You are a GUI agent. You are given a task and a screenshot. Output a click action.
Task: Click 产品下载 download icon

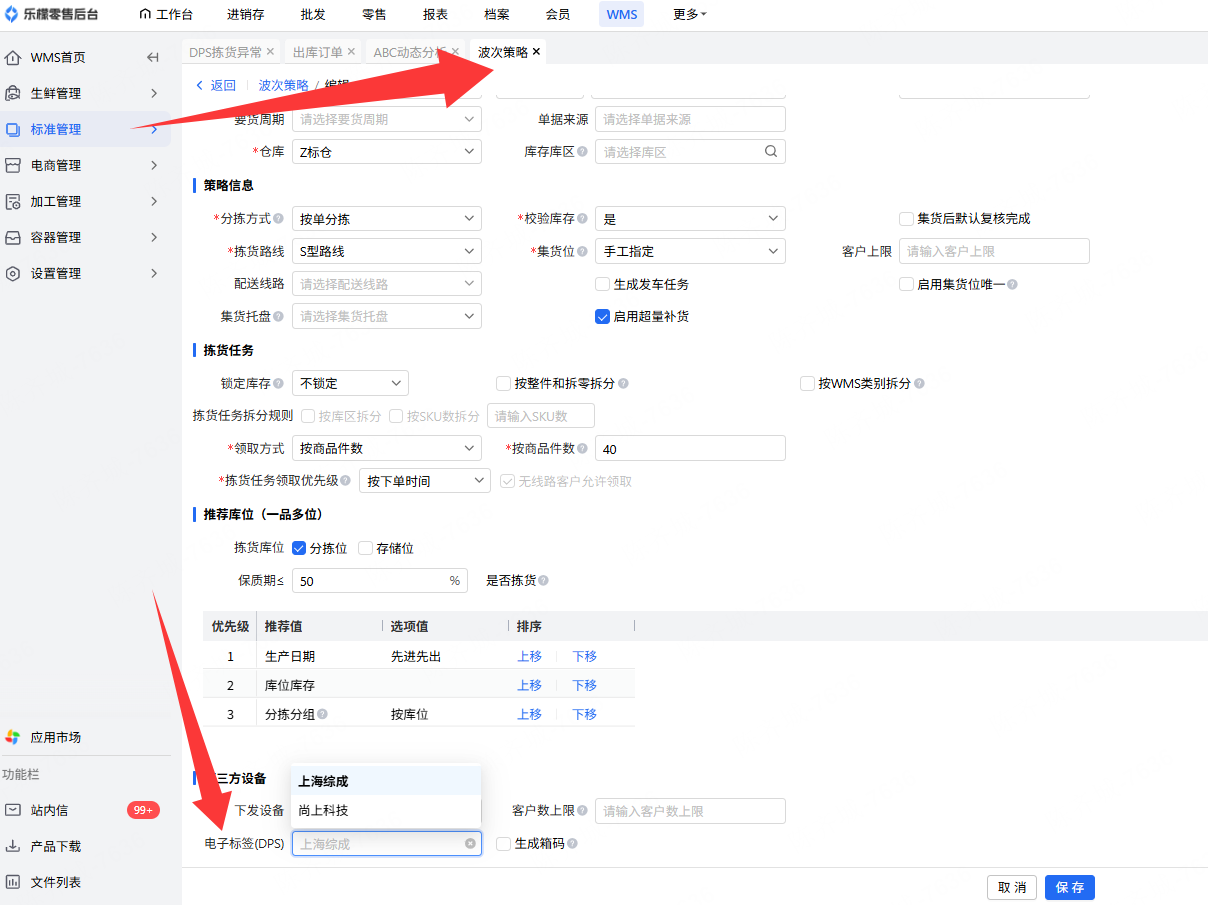click(x=13, y=846)
